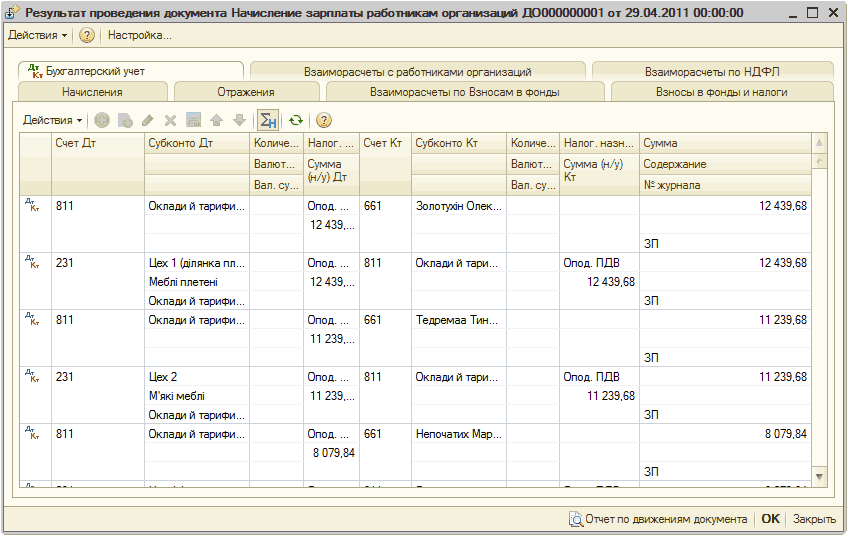Click the scrollbar down arrow
Viewport: 847px width, 535px height.
coord(819,477)
